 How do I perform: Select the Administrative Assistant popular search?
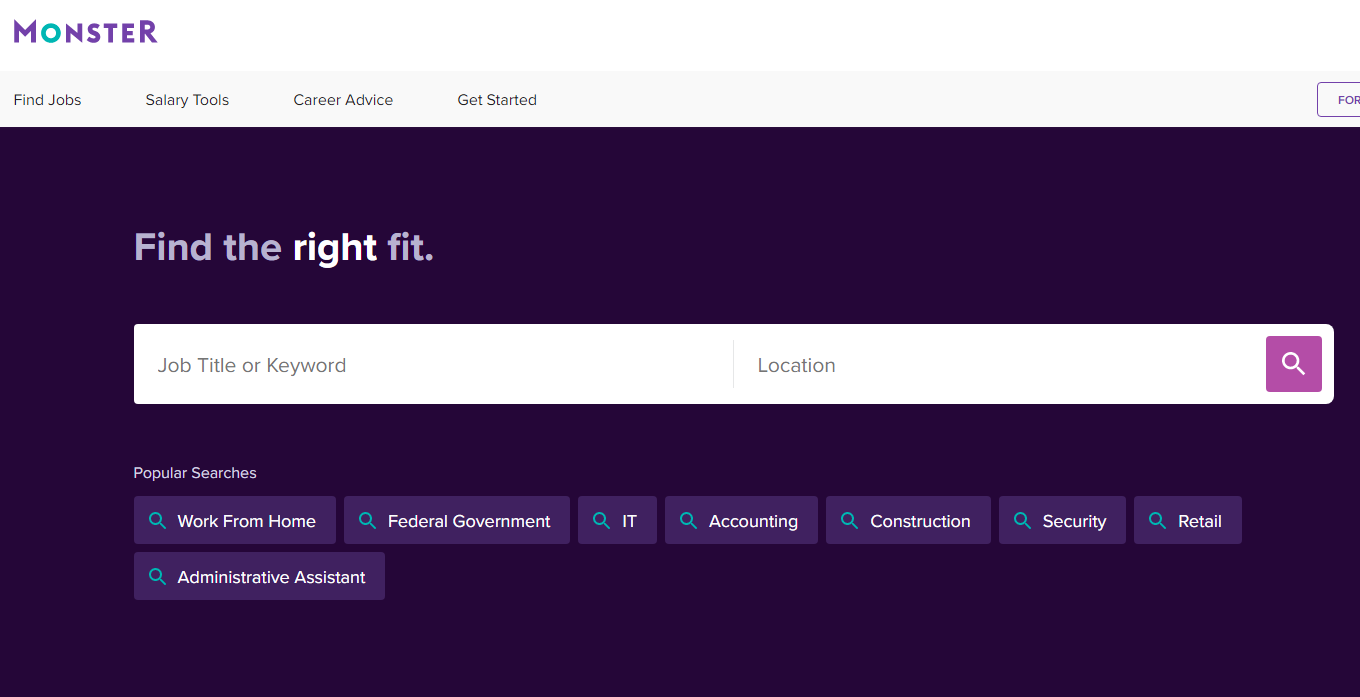coord(259,576)
